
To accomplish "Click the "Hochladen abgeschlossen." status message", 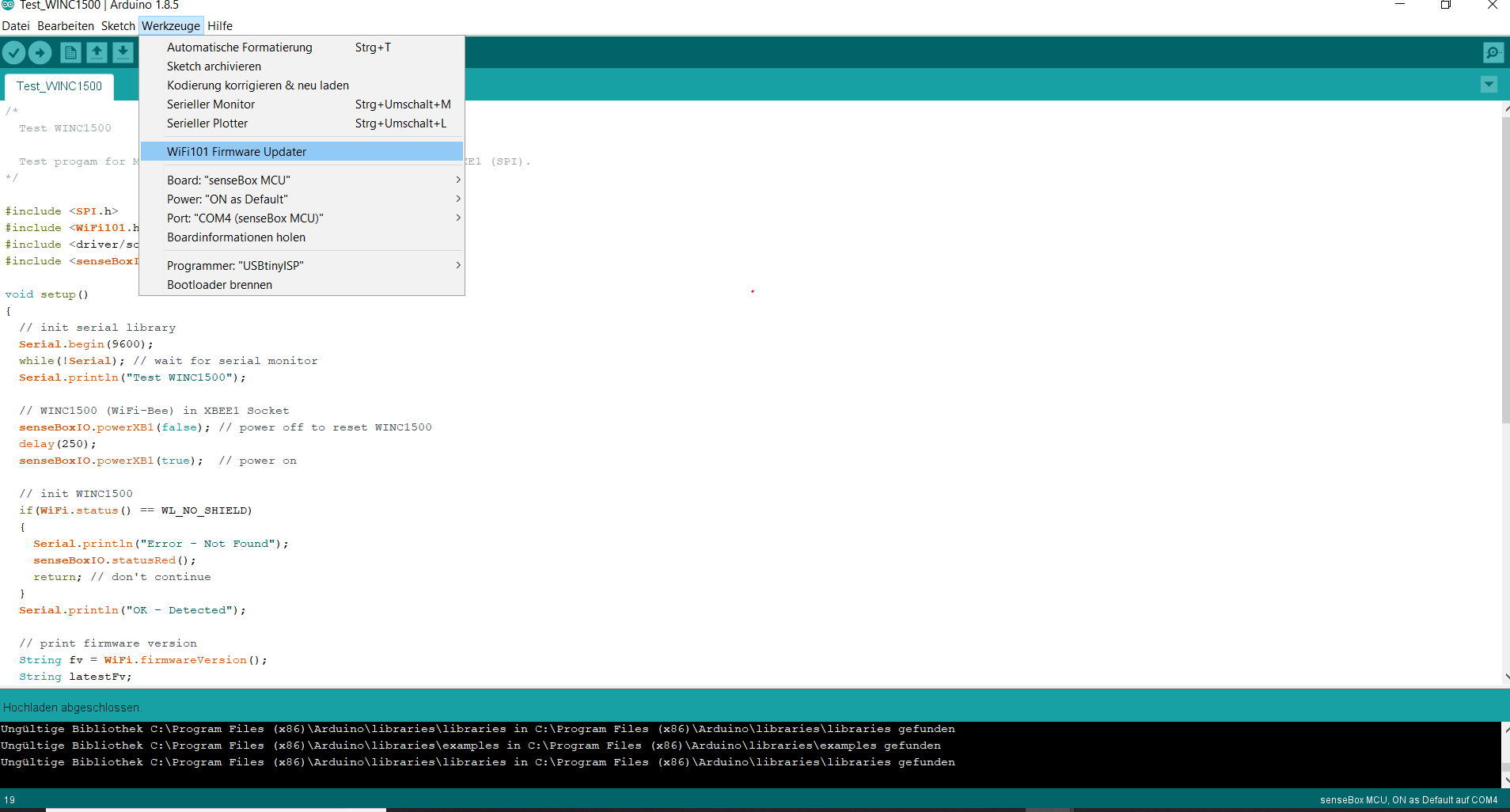I will tap(73, 708).
